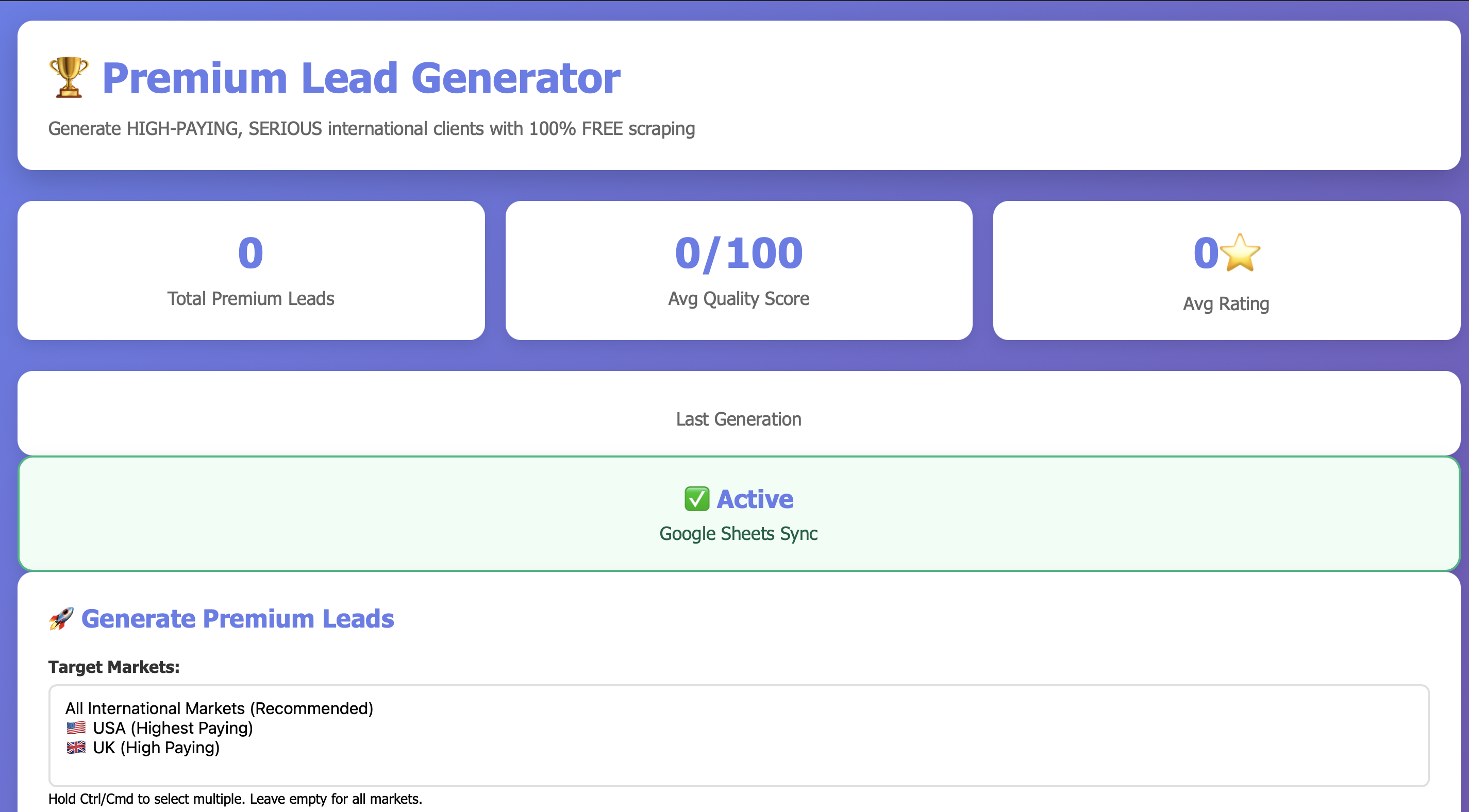
Task: Click the Premium Lead Generator title
Action: (360, 78)
